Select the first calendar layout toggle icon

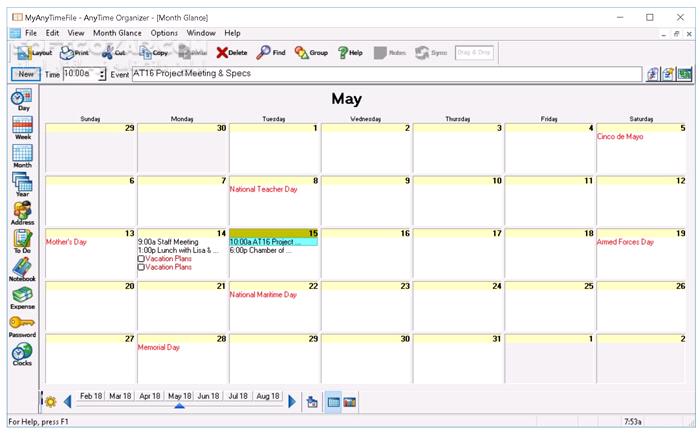pos(333,402)
